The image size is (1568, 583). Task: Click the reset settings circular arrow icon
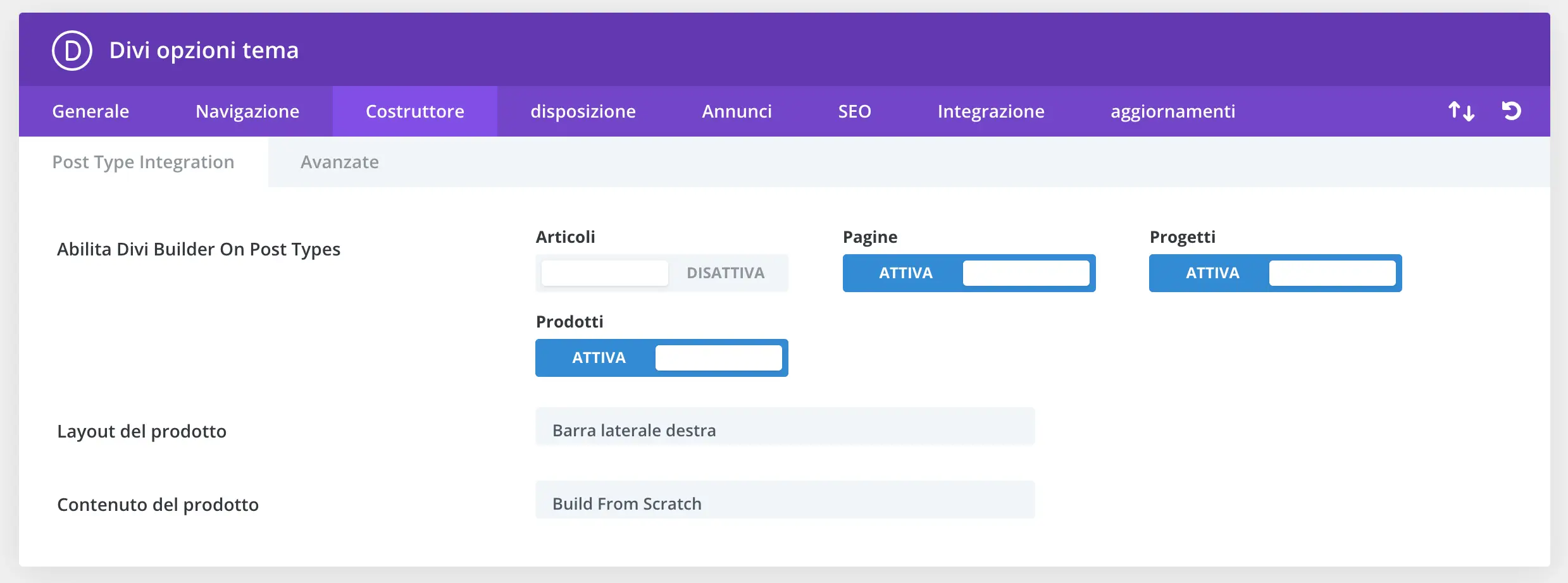tap(1511, 111)
